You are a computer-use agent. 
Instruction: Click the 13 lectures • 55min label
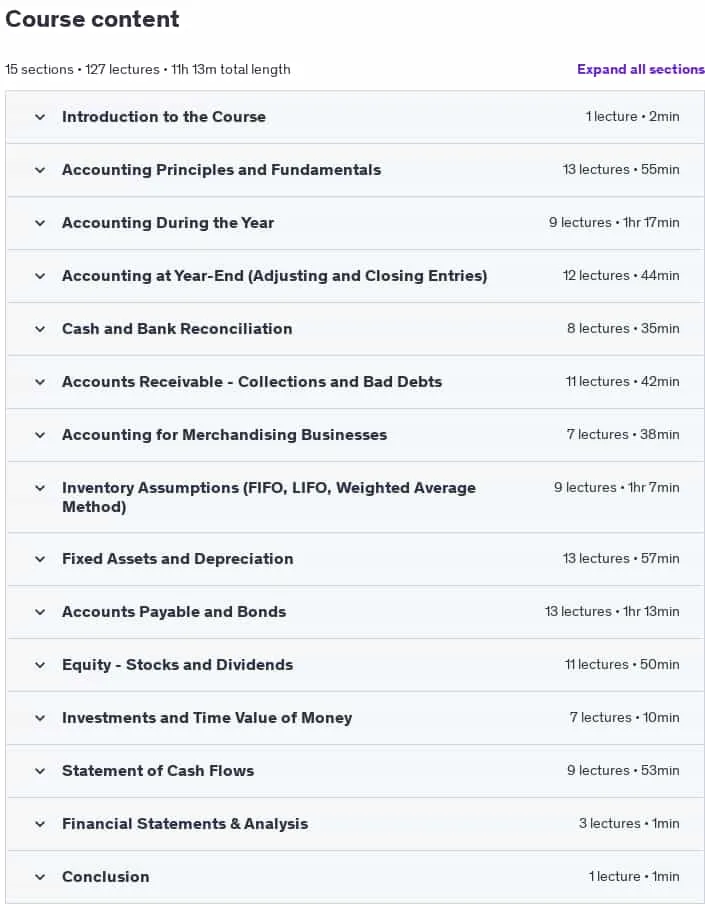point(621,170)
